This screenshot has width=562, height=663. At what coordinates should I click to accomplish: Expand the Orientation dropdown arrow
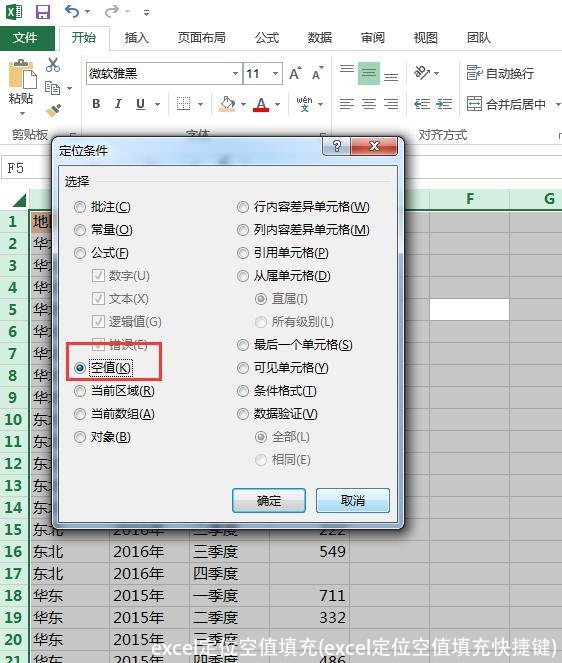click(436, 74)
